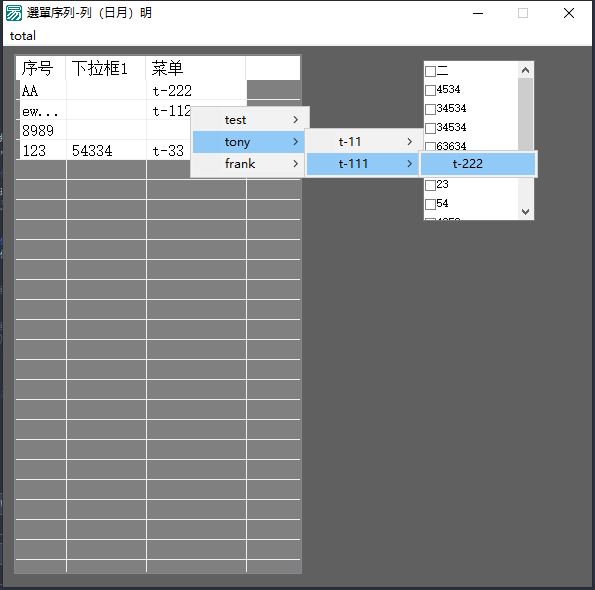Check the 54 checkbox

430,204
